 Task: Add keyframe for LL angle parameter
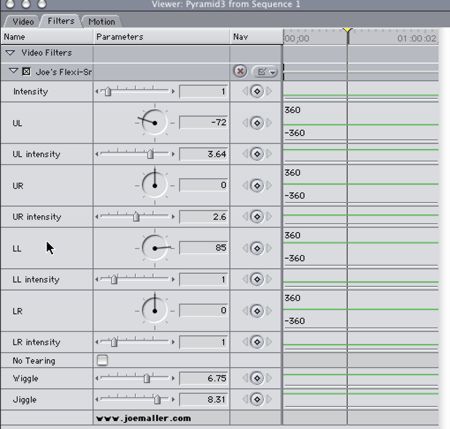(x=257, y=248)
